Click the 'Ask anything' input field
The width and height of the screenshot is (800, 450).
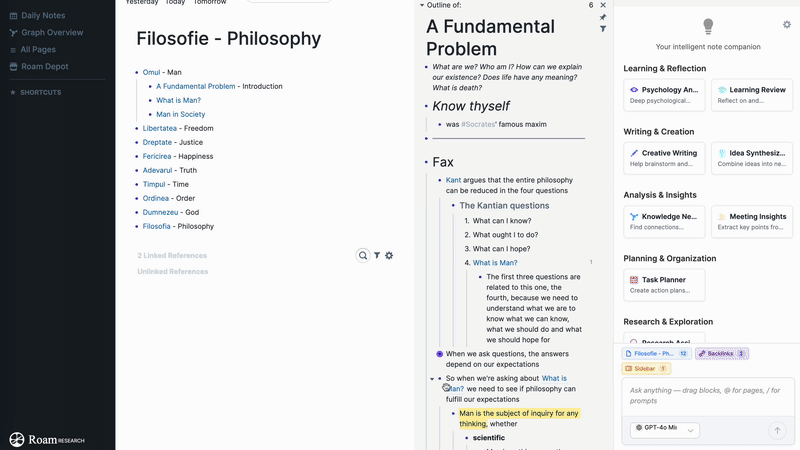(708, 395)
